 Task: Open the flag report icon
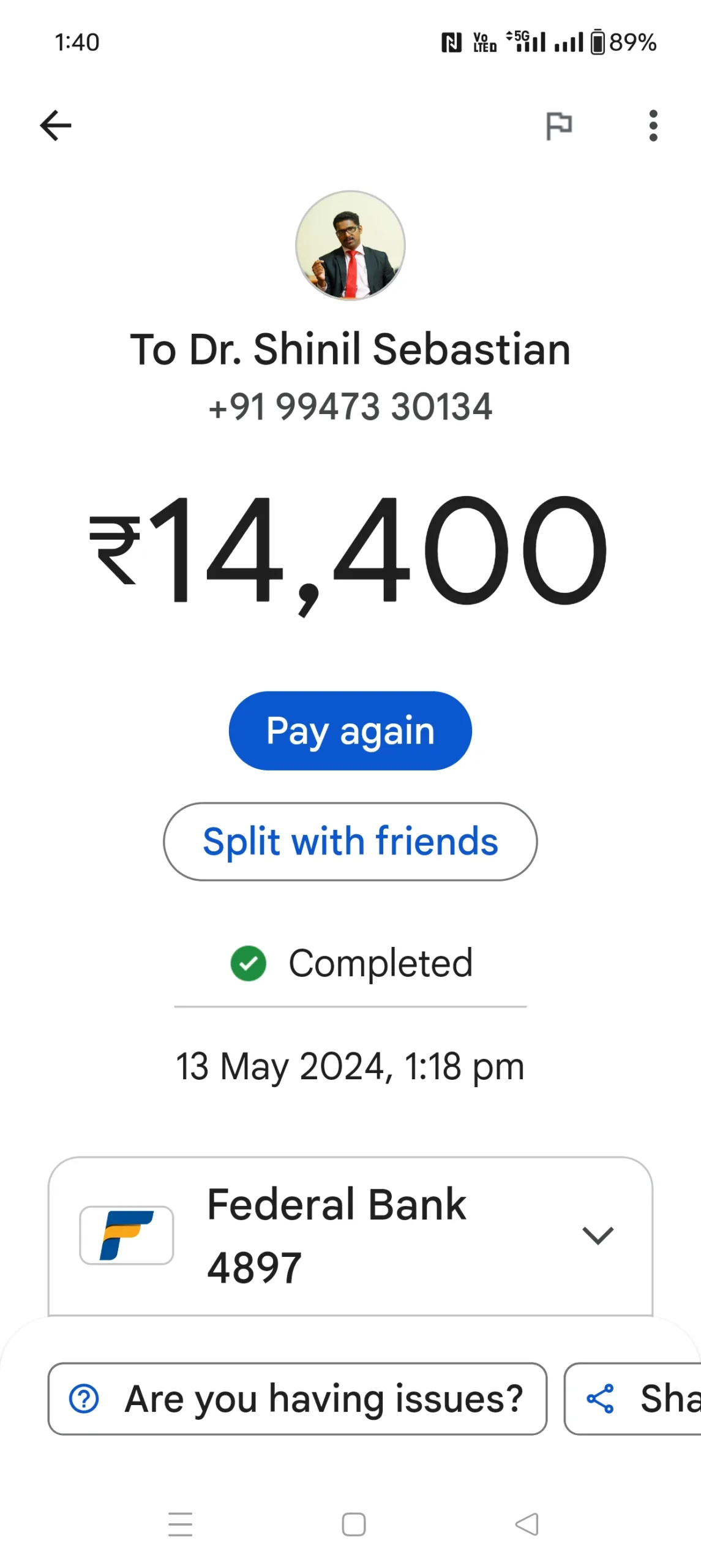pyautogui.click(x=558, y=126)
